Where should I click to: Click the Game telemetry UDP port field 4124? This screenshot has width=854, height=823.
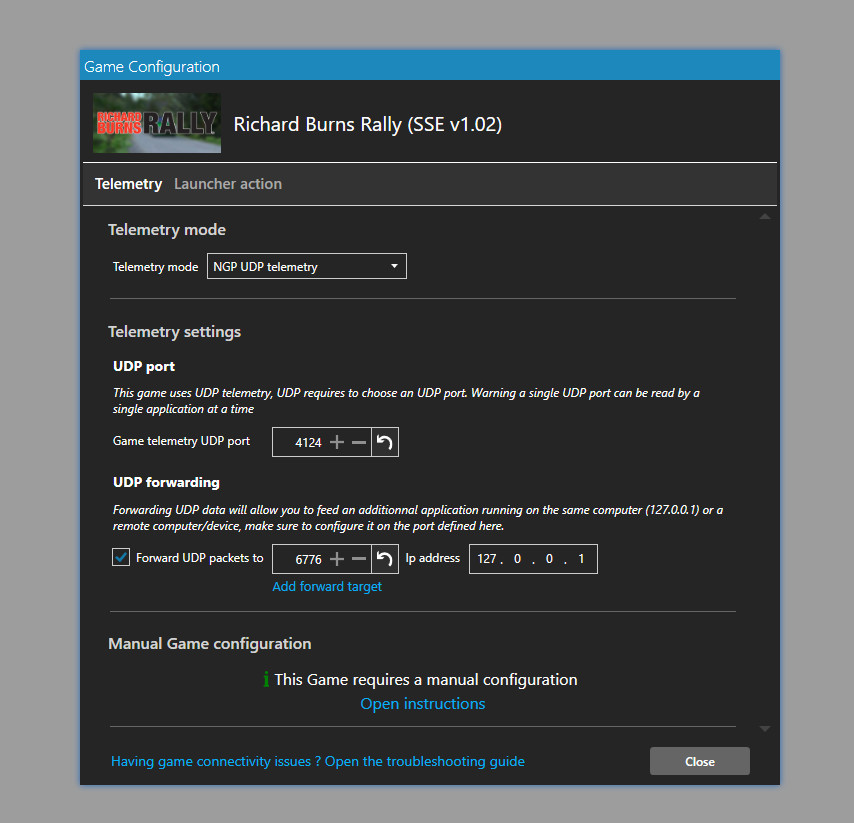point(308,442)
